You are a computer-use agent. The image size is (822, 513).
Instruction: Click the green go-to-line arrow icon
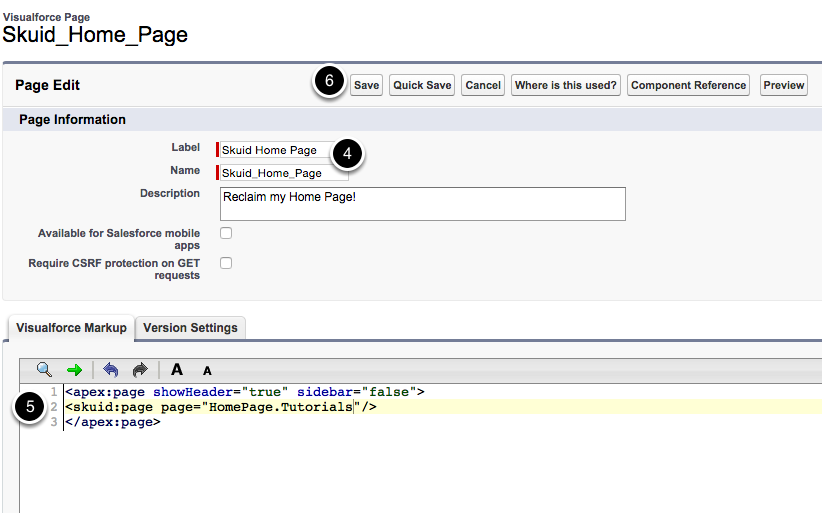point(74,370)
